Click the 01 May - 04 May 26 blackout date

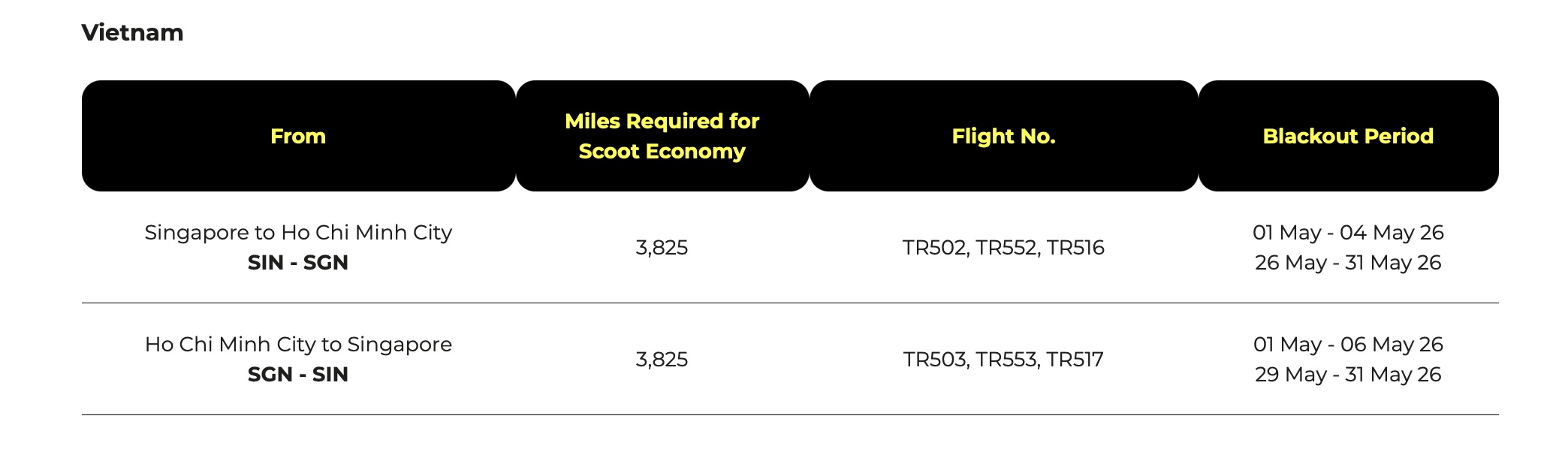point(1348,233)
